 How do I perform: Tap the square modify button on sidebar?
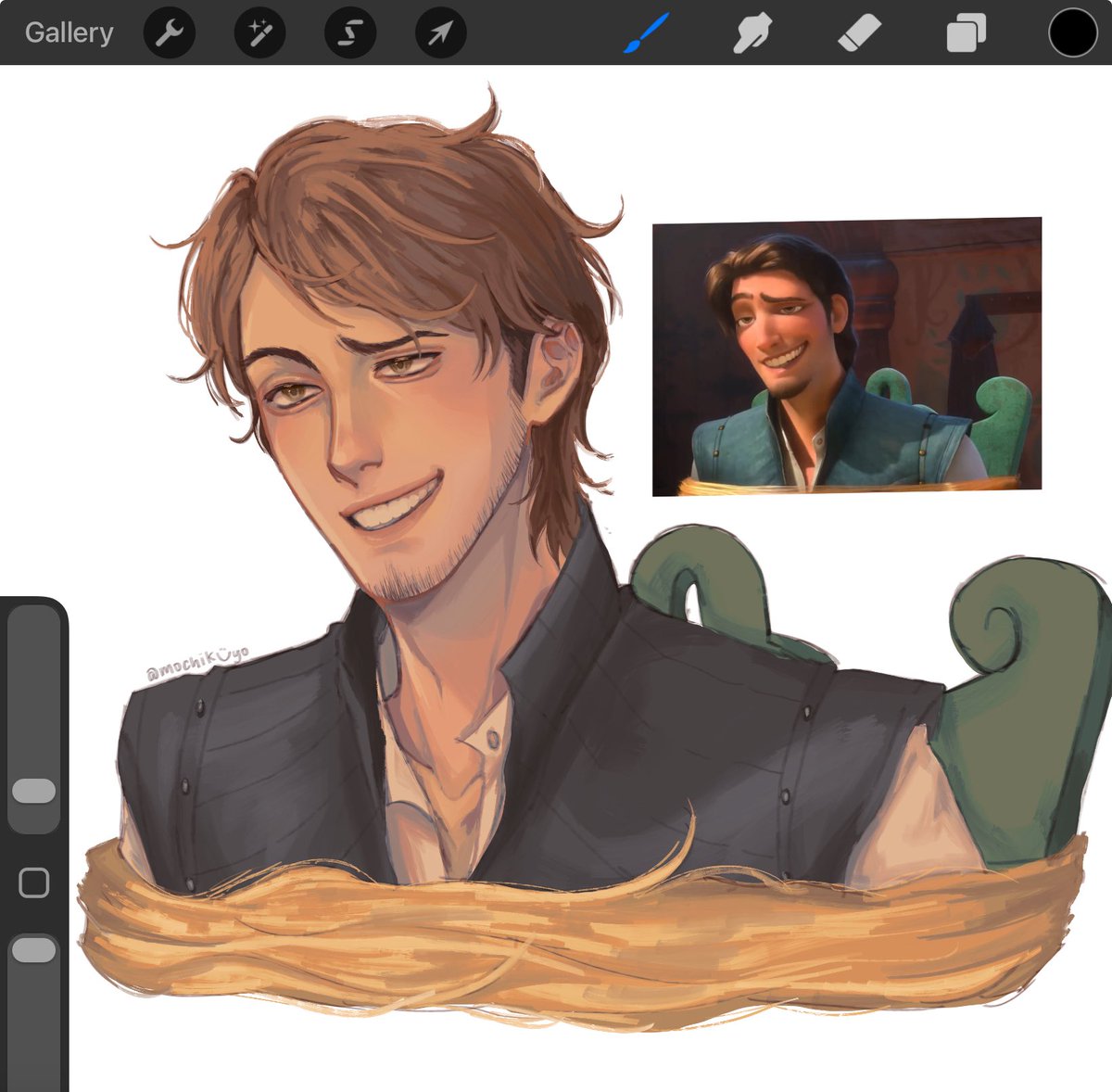click(x=34, y=882)
